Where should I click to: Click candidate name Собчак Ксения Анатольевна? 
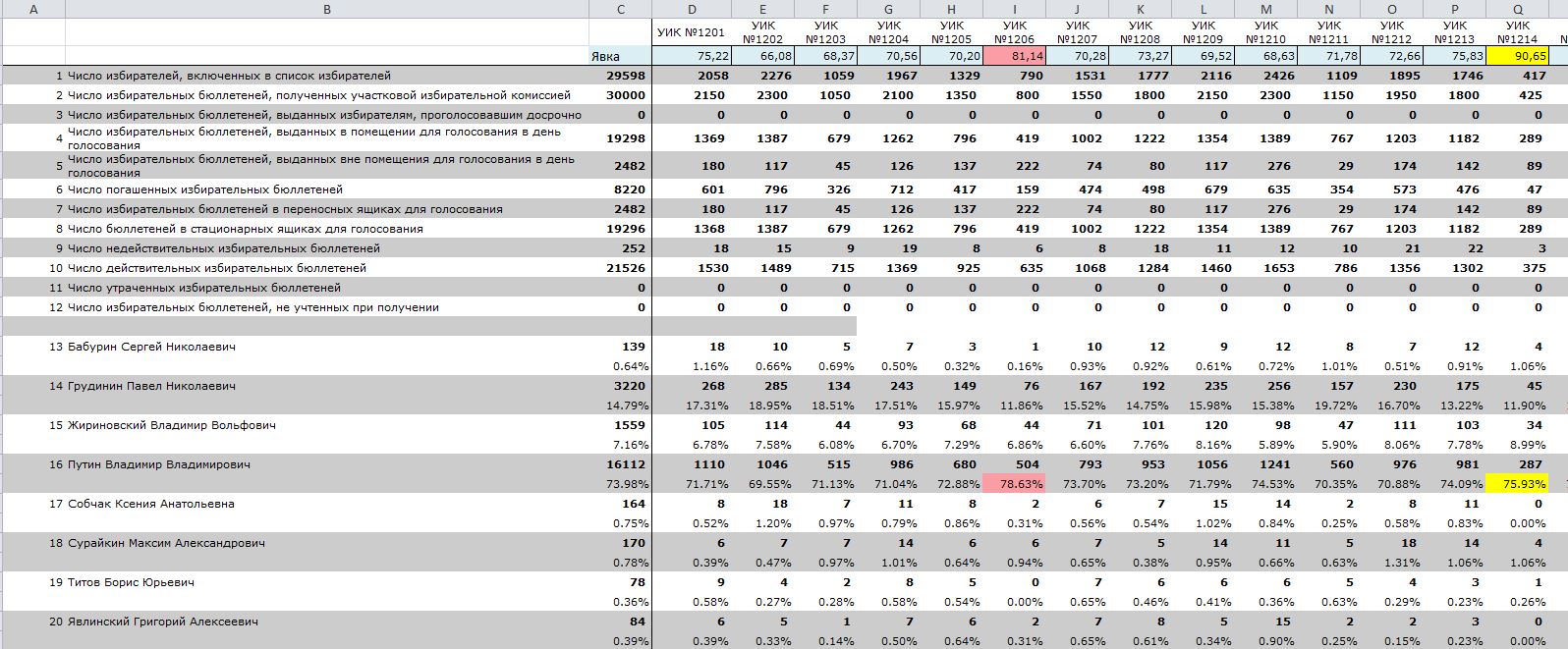click(x=150, y=504)
